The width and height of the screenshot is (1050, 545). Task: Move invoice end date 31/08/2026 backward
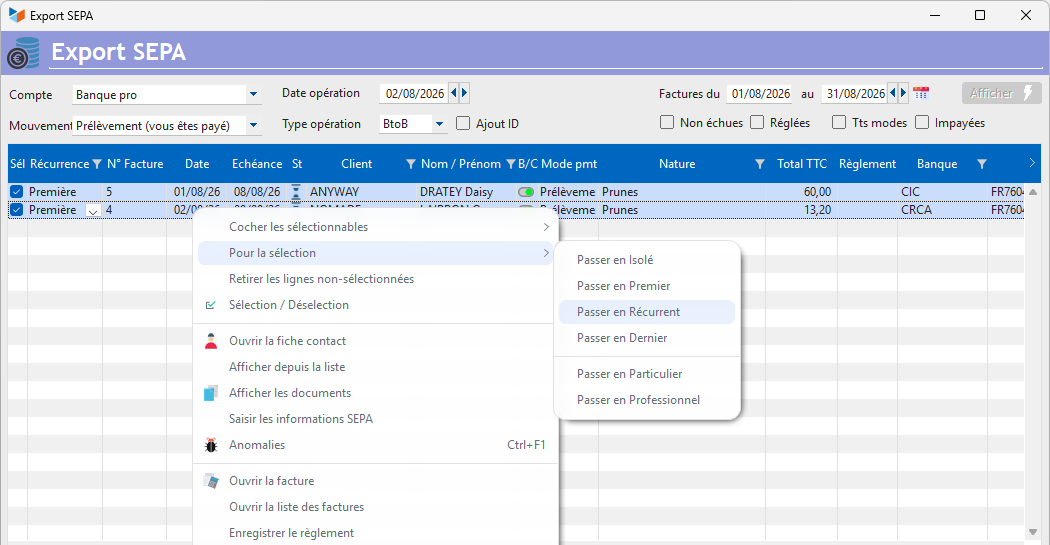click(x=893, y=93)
